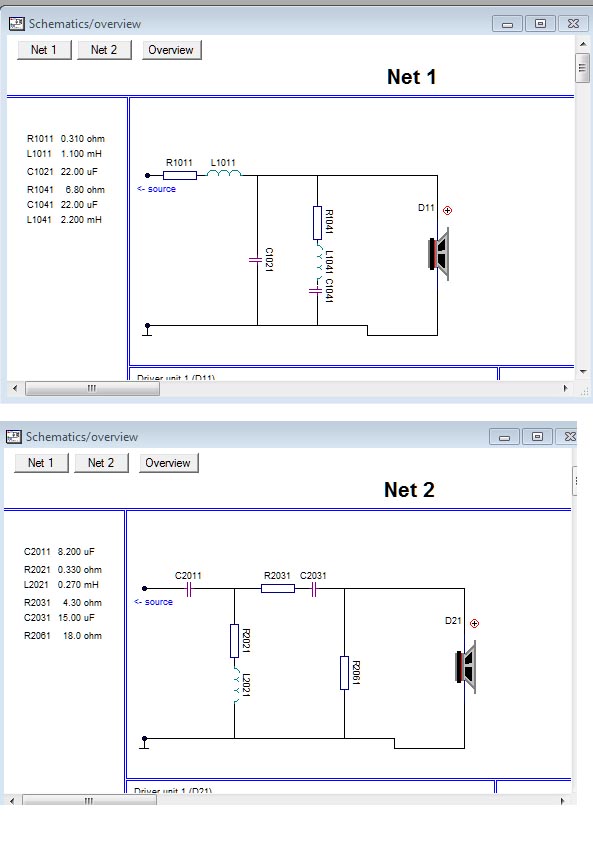Show Overview in the top window
This screenshot has width=593, height=850.
click(x=171, y=50)
